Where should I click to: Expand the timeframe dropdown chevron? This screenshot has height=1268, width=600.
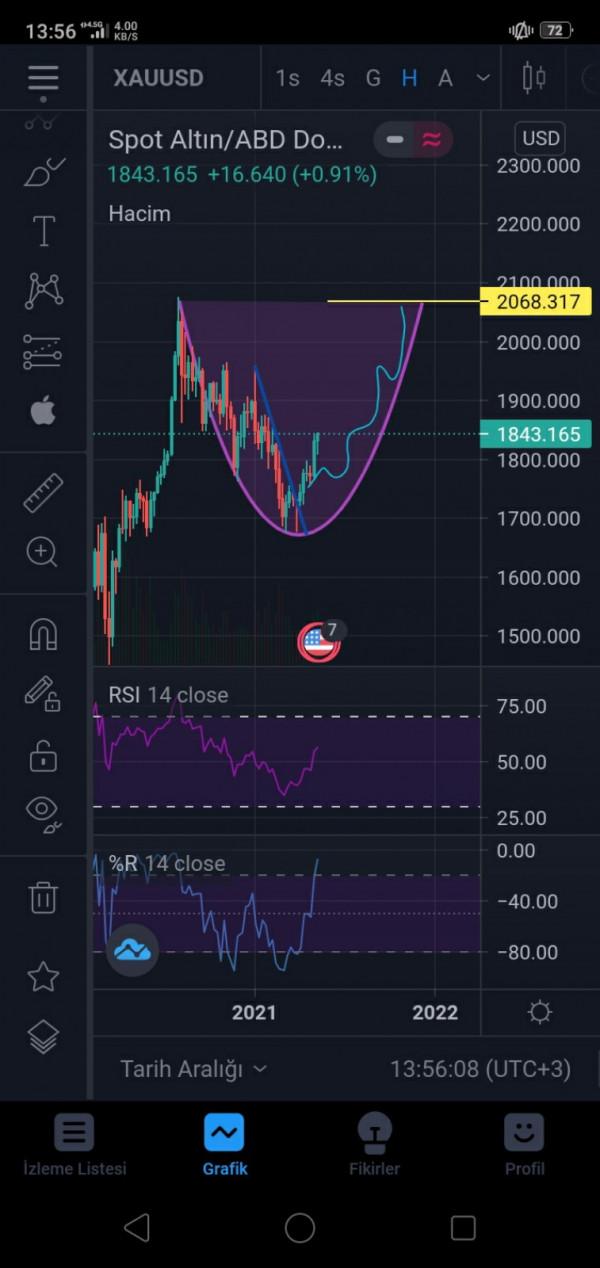[x=483, y=78]
